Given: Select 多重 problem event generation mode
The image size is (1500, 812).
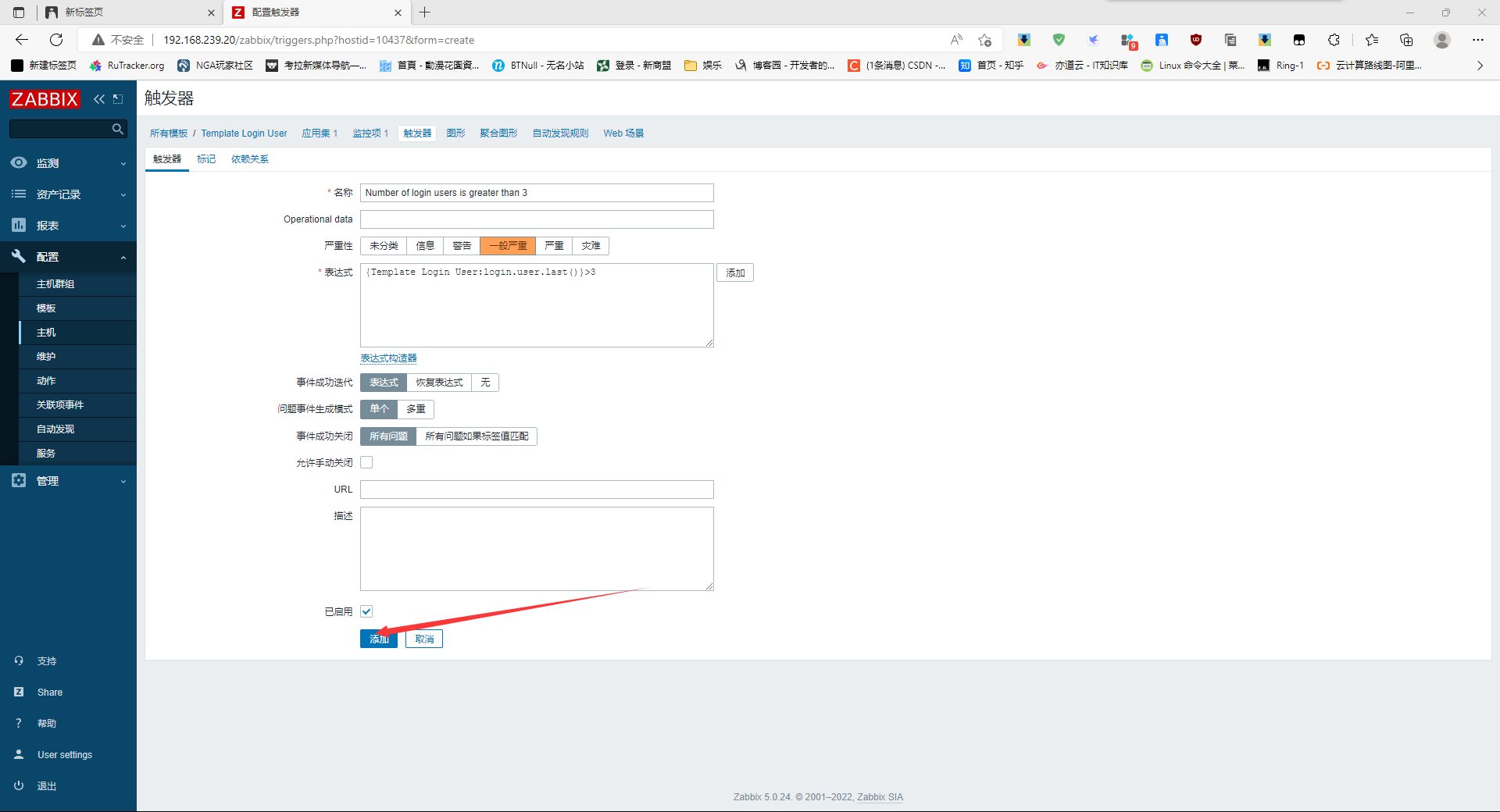Looking at the screenshot, I should pos(416,409).
